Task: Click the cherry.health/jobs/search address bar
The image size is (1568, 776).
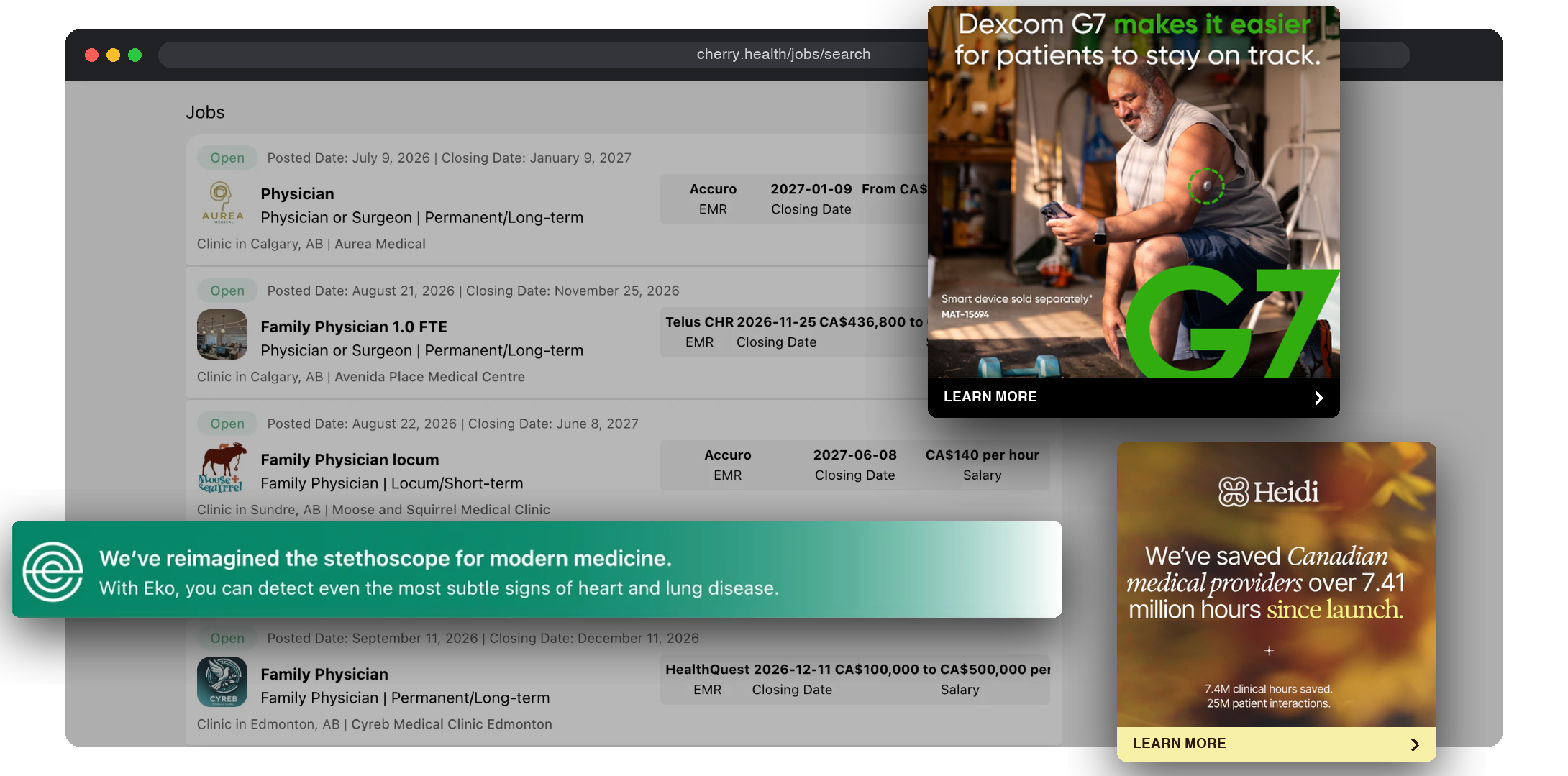Action: (x=783, y=54)
